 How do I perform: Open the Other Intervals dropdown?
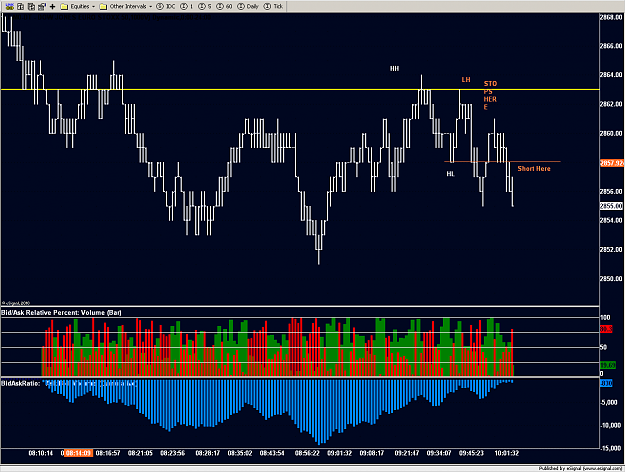tap(126, 6)
